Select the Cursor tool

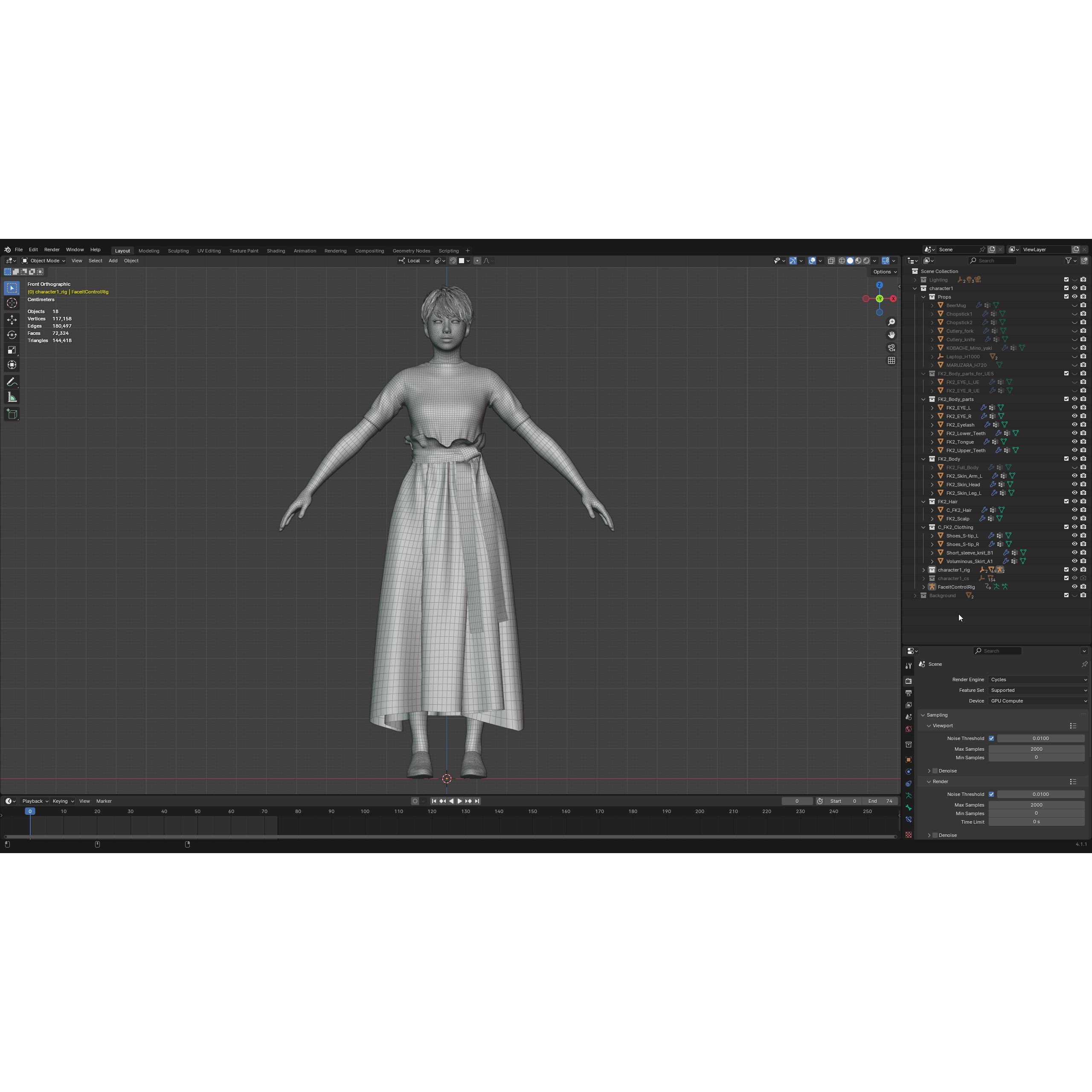point(12,303)
